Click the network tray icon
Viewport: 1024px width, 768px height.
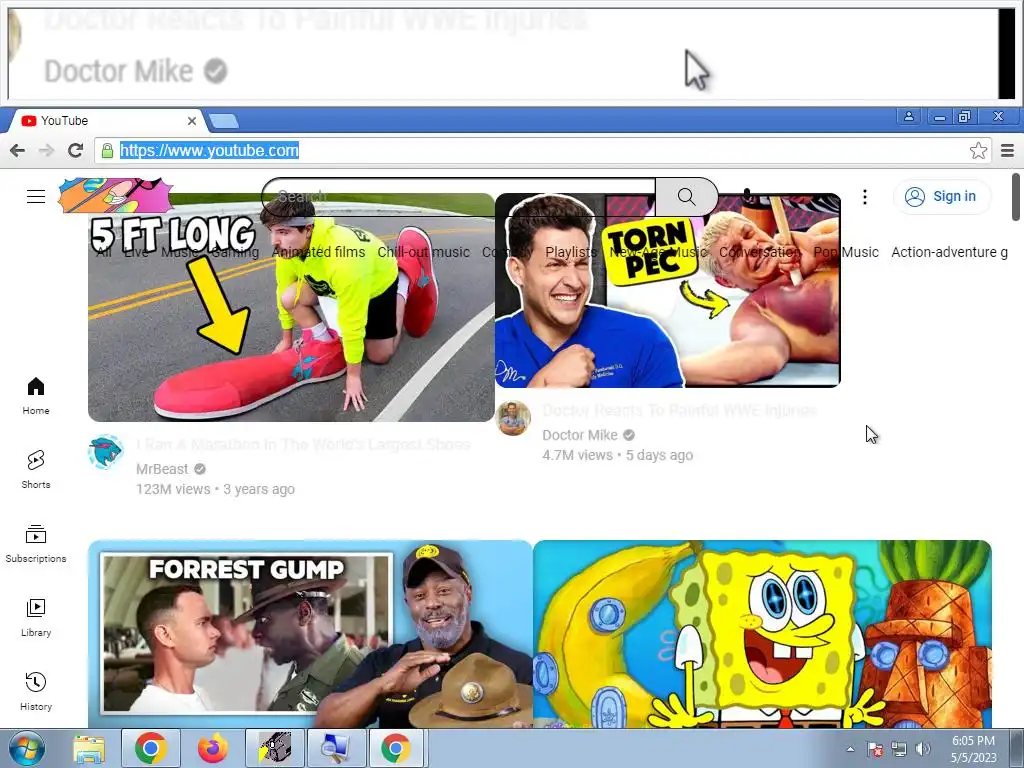[899, 749]
